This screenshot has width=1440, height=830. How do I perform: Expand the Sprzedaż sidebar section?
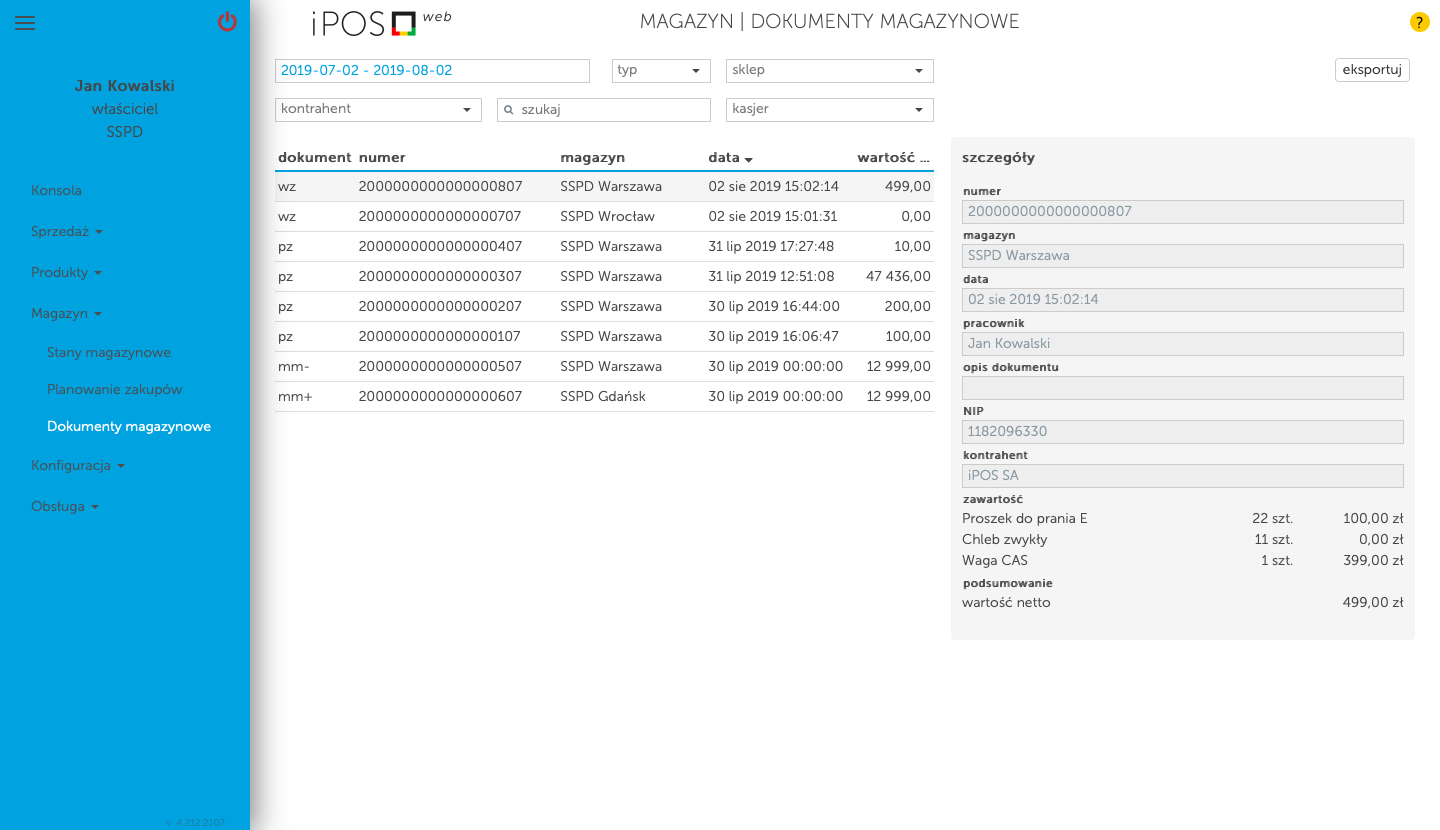click(66, 231)
